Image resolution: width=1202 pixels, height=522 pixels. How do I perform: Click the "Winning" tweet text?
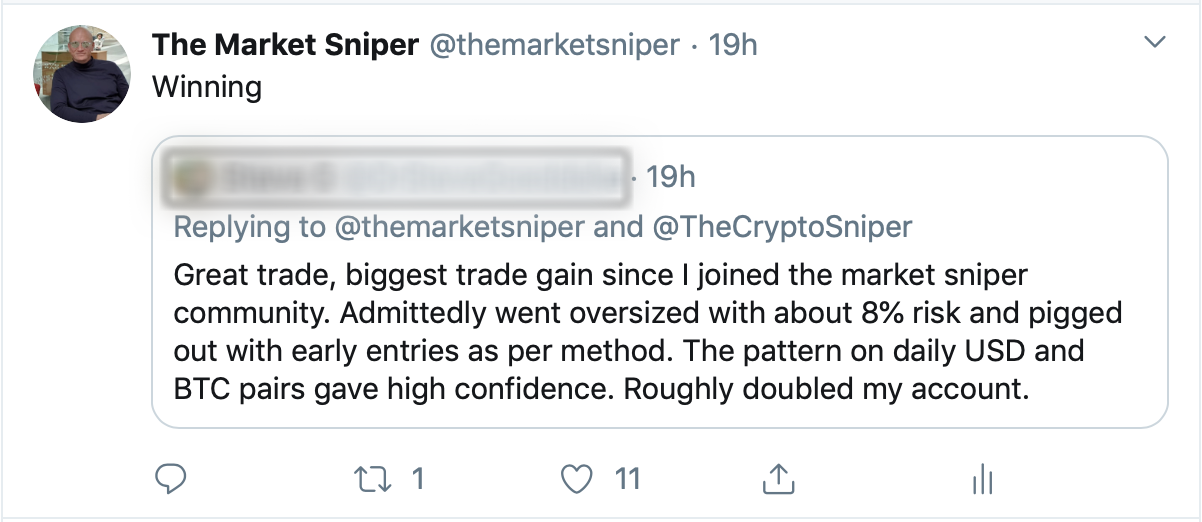[207, 87]
